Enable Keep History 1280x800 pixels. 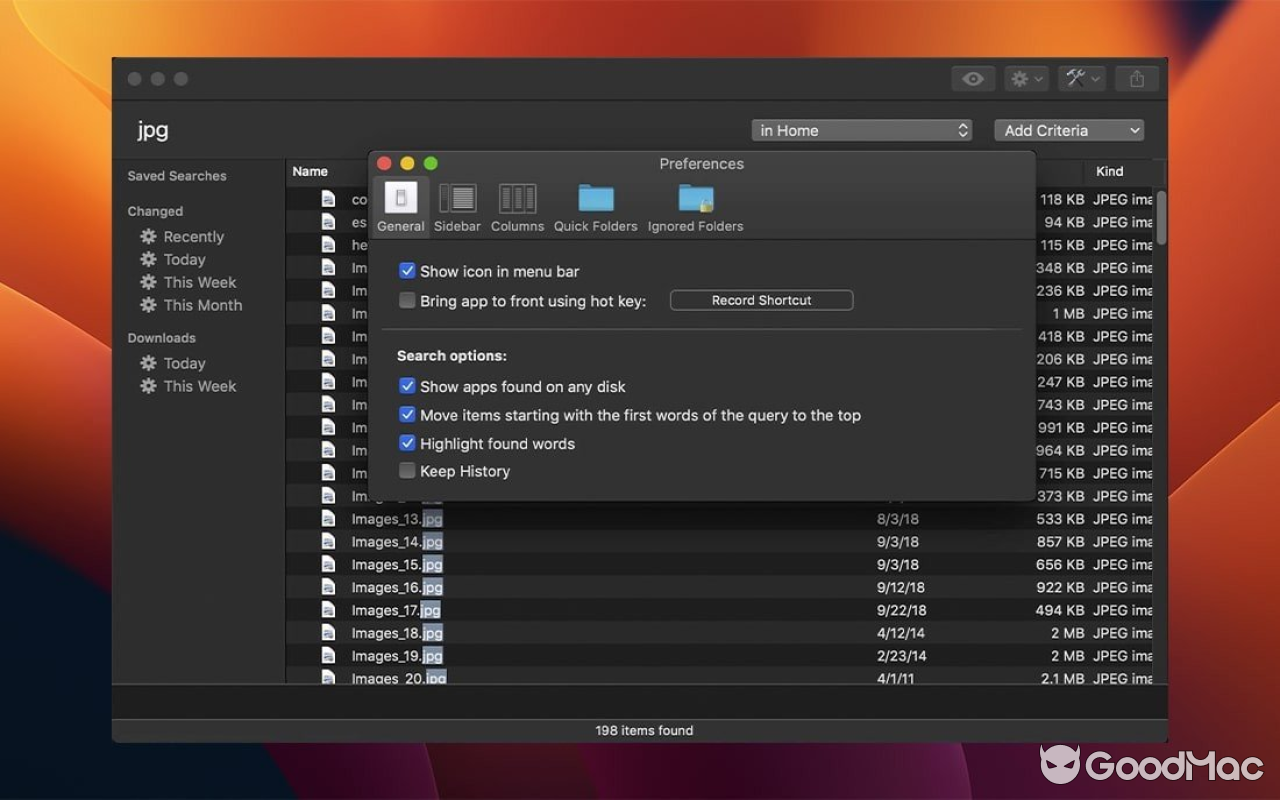pos(407,470)
